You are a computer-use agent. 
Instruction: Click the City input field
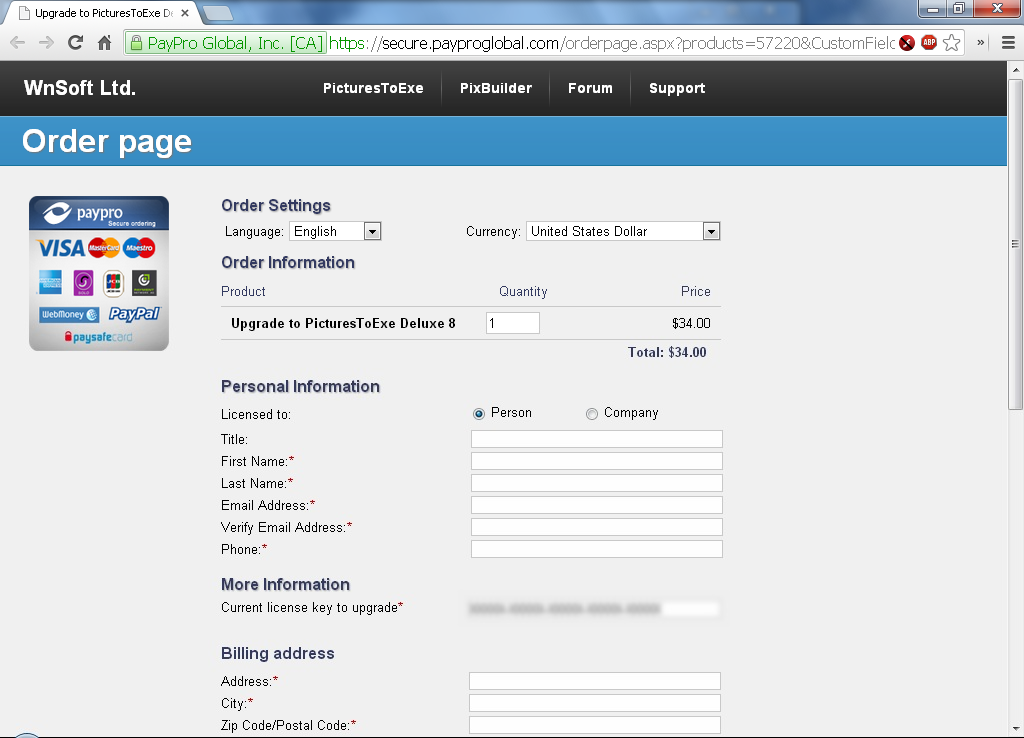(x=595, y=703)
